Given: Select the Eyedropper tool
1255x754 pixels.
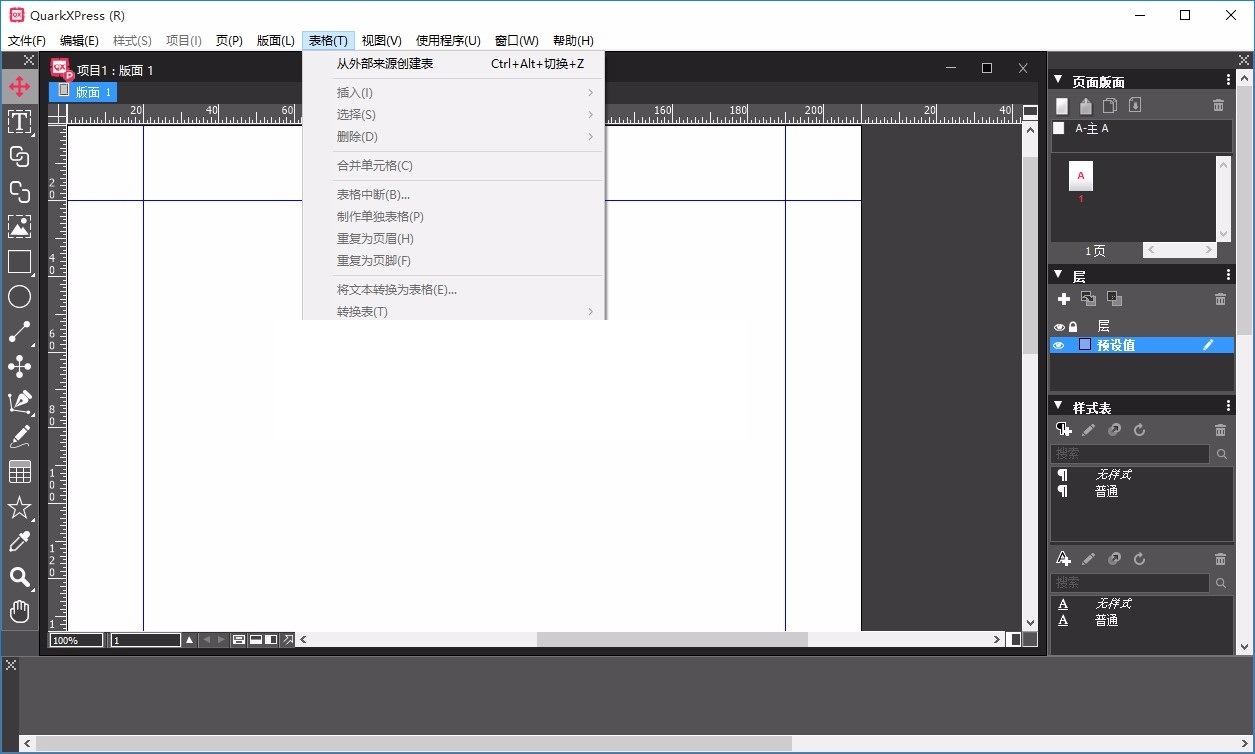Looking at the screenshot, I should coord(19,542).
